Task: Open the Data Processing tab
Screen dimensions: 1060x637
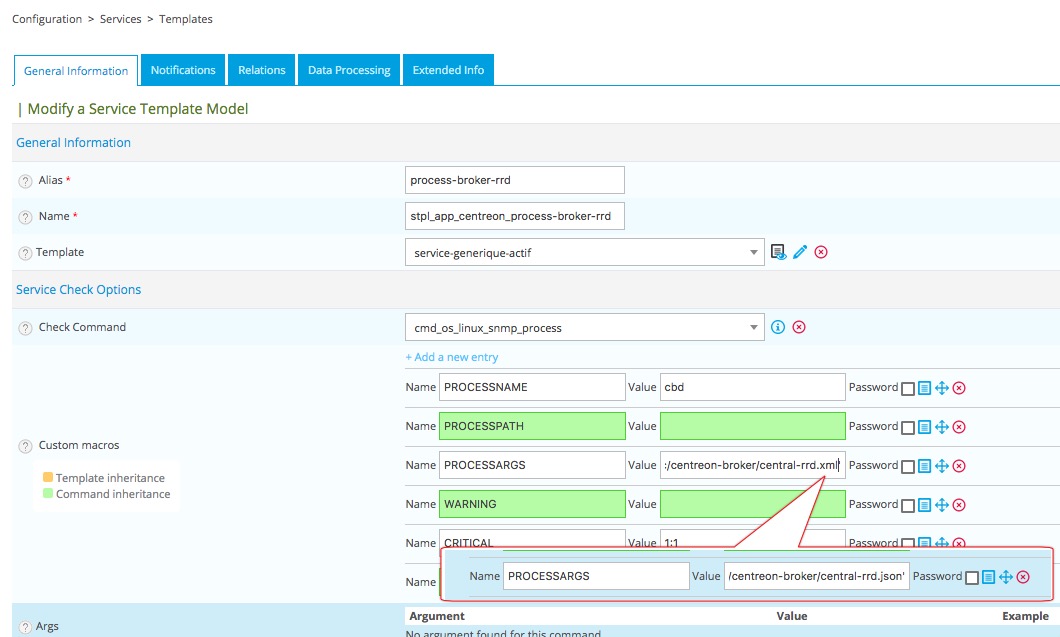Action: [x=349, y=70]
